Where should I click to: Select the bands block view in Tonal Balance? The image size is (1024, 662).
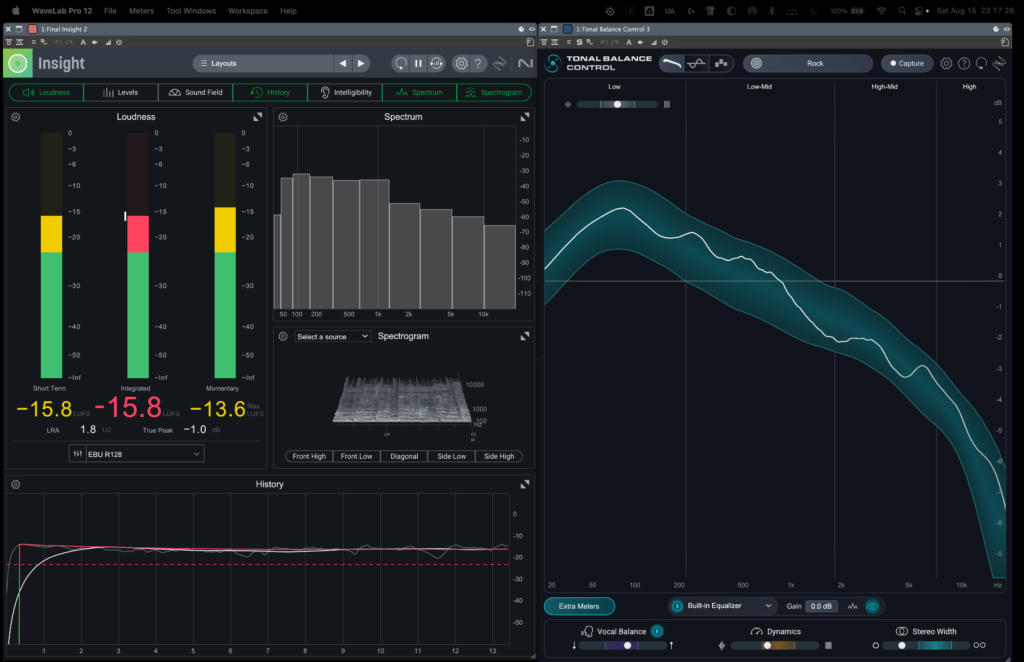pyautogui.click(x=721, y=63)
